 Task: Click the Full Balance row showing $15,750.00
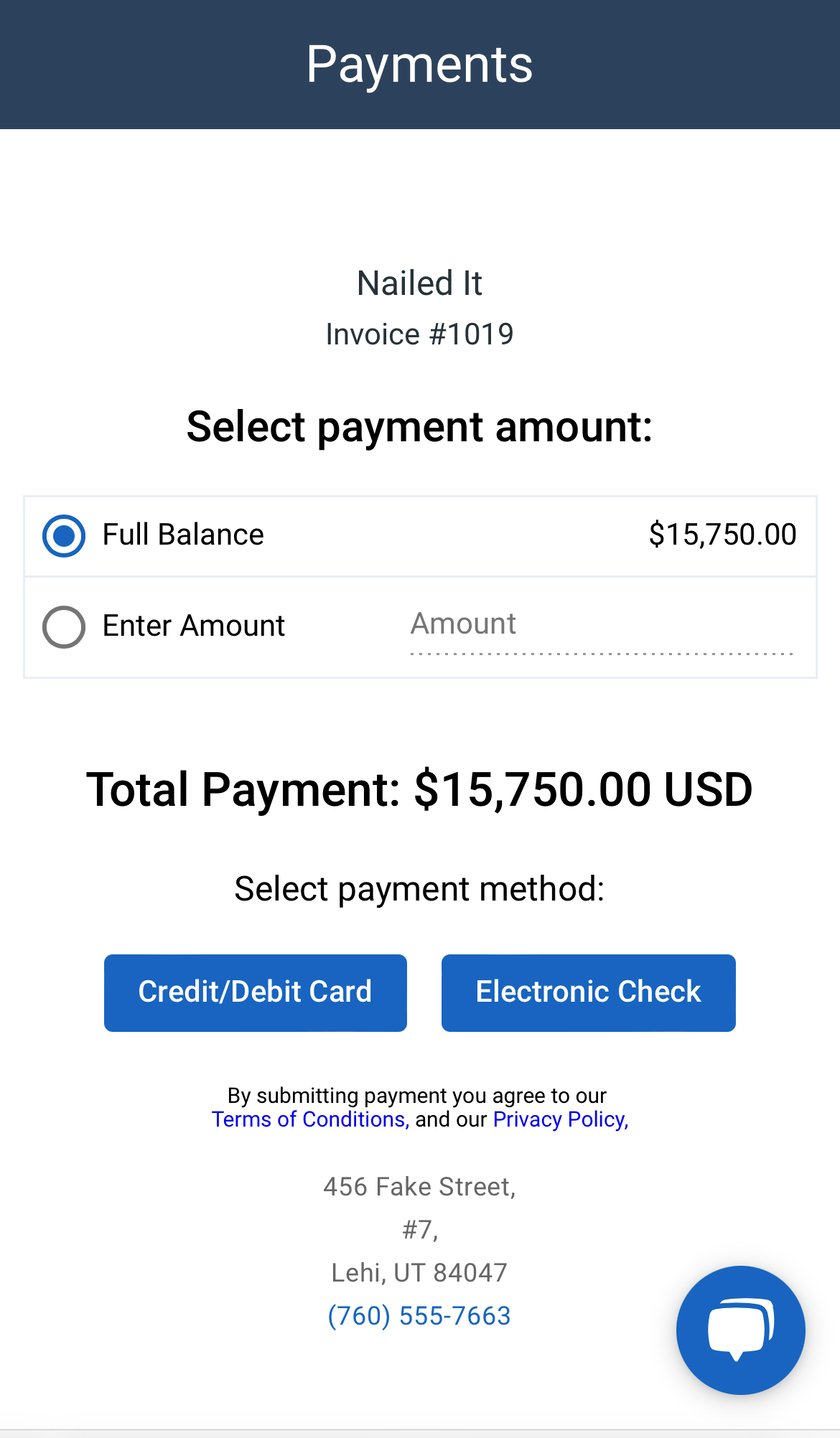(419, 535)
